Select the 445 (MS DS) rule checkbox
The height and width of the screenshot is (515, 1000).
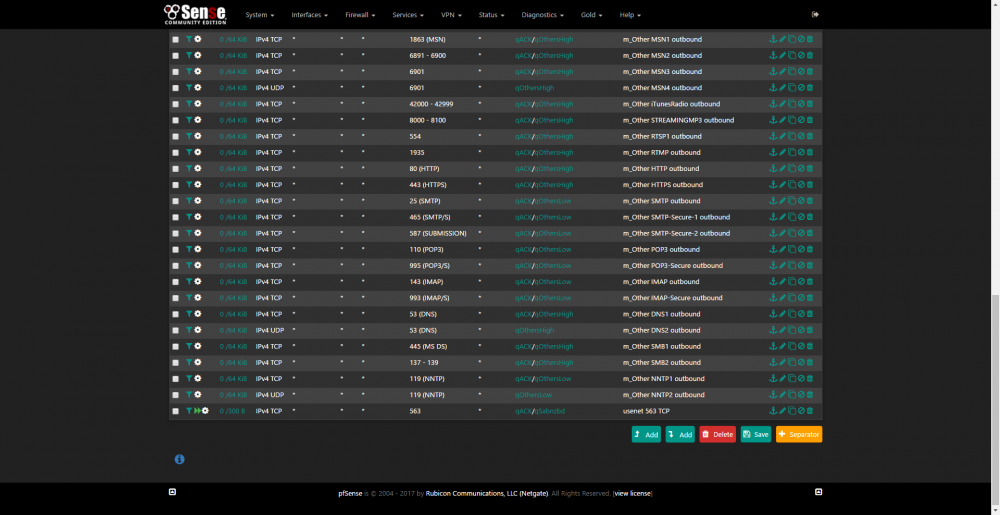pos(175,347)
